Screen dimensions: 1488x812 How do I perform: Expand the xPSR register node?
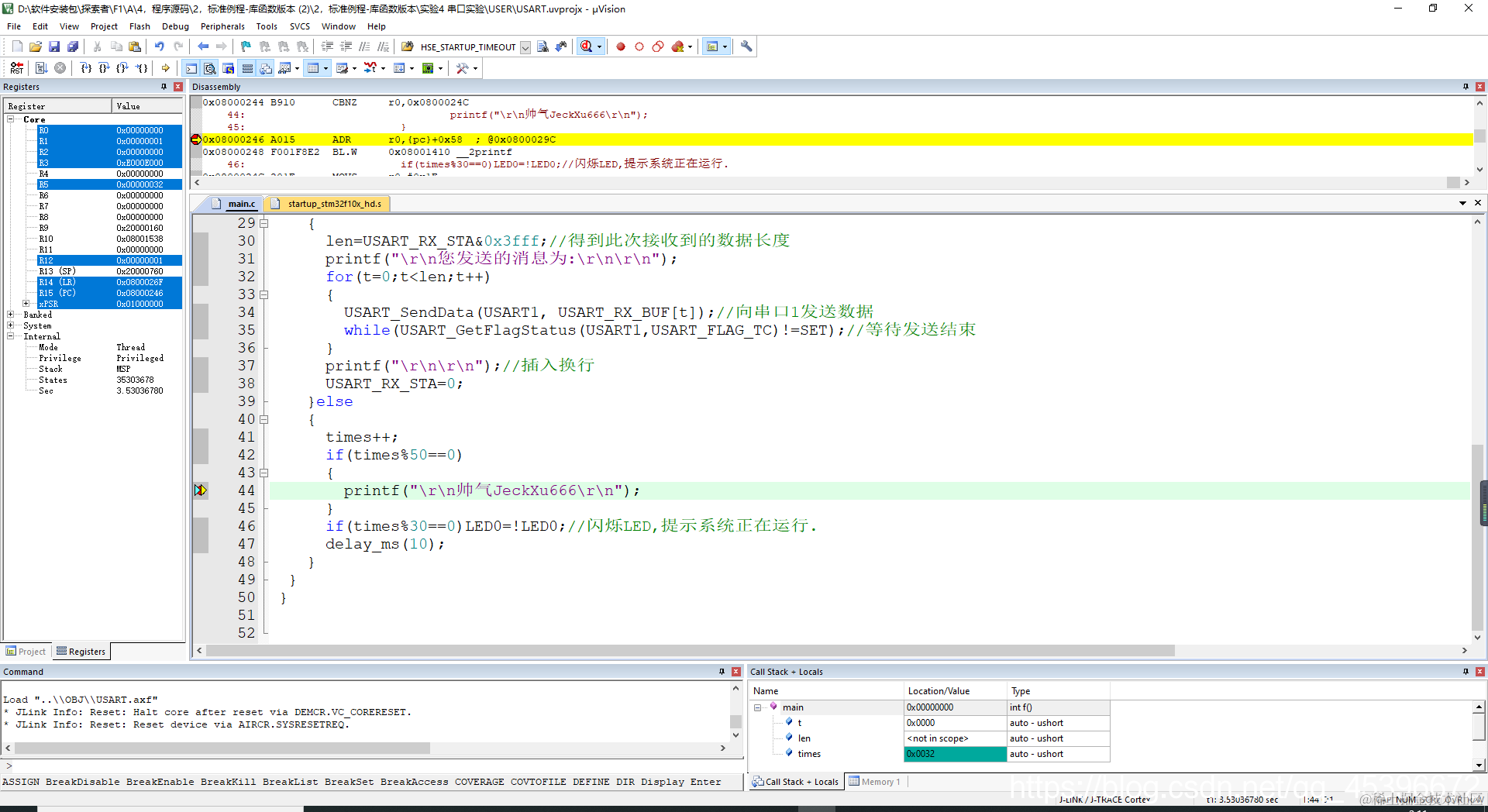pyautogui.click(x=26, y=304)
